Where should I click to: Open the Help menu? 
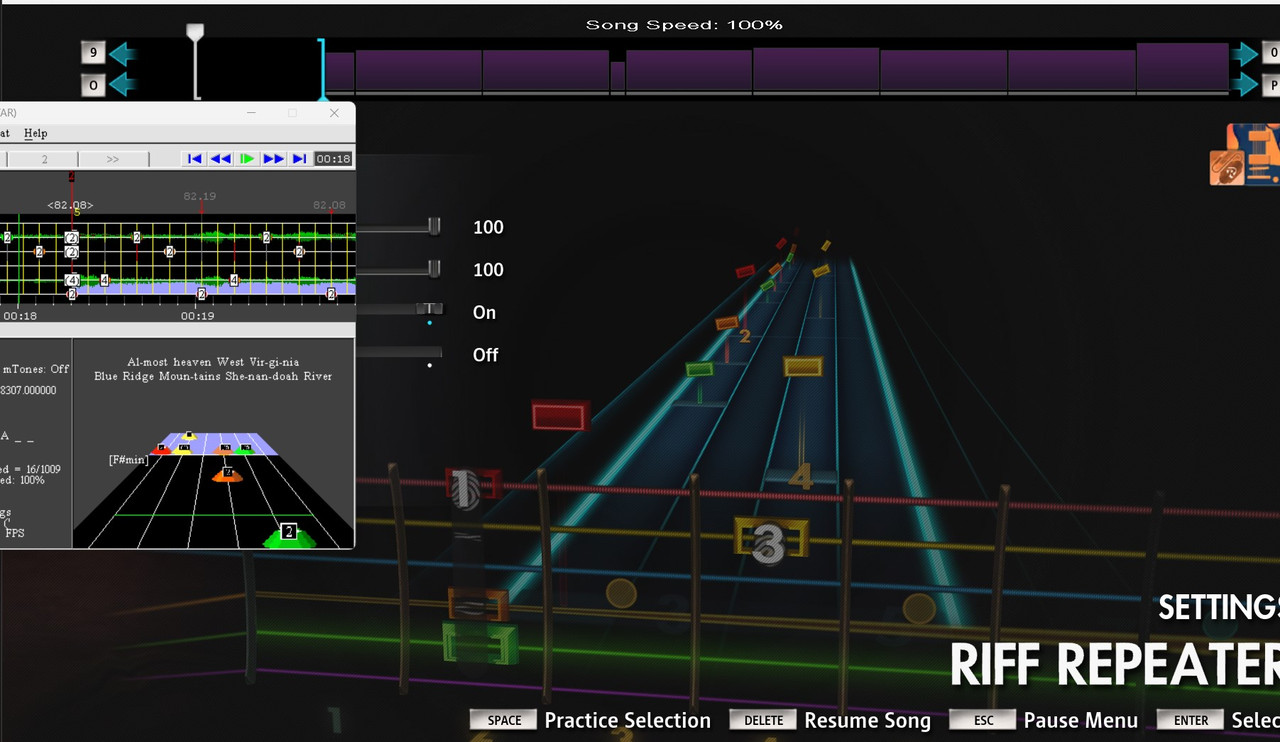pyautogui.click(x=36, y=133)
